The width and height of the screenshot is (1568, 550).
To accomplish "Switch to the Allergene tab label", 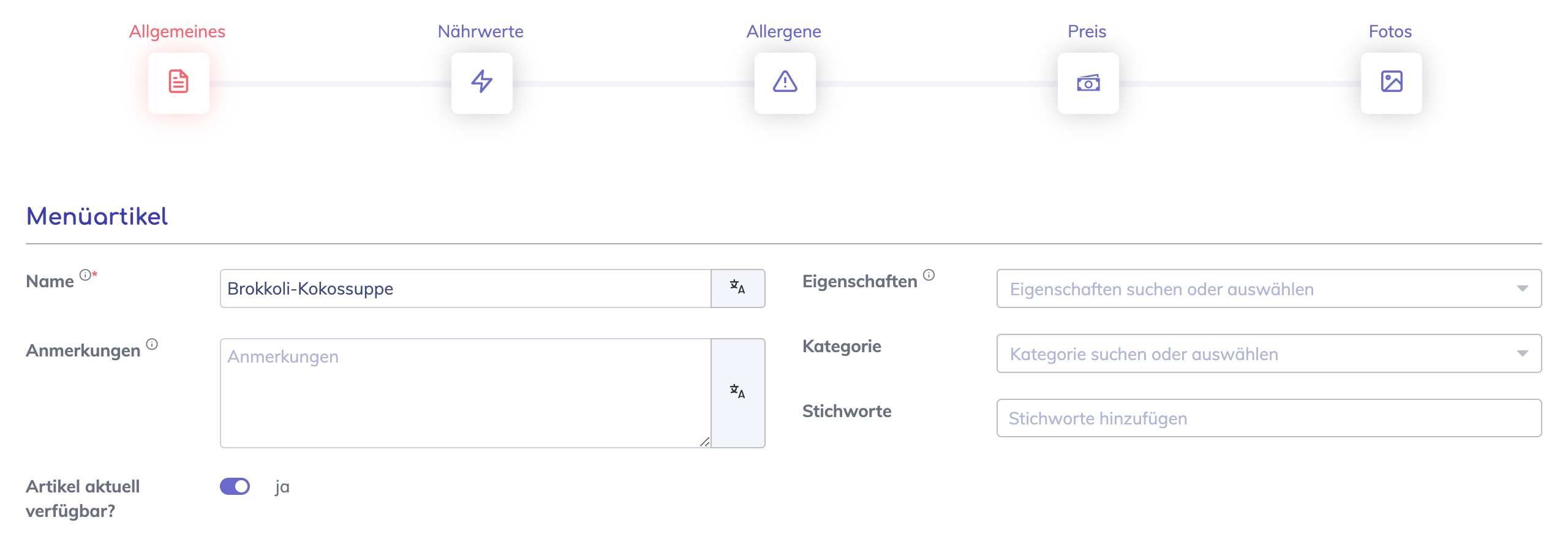I will pos(783,31).
